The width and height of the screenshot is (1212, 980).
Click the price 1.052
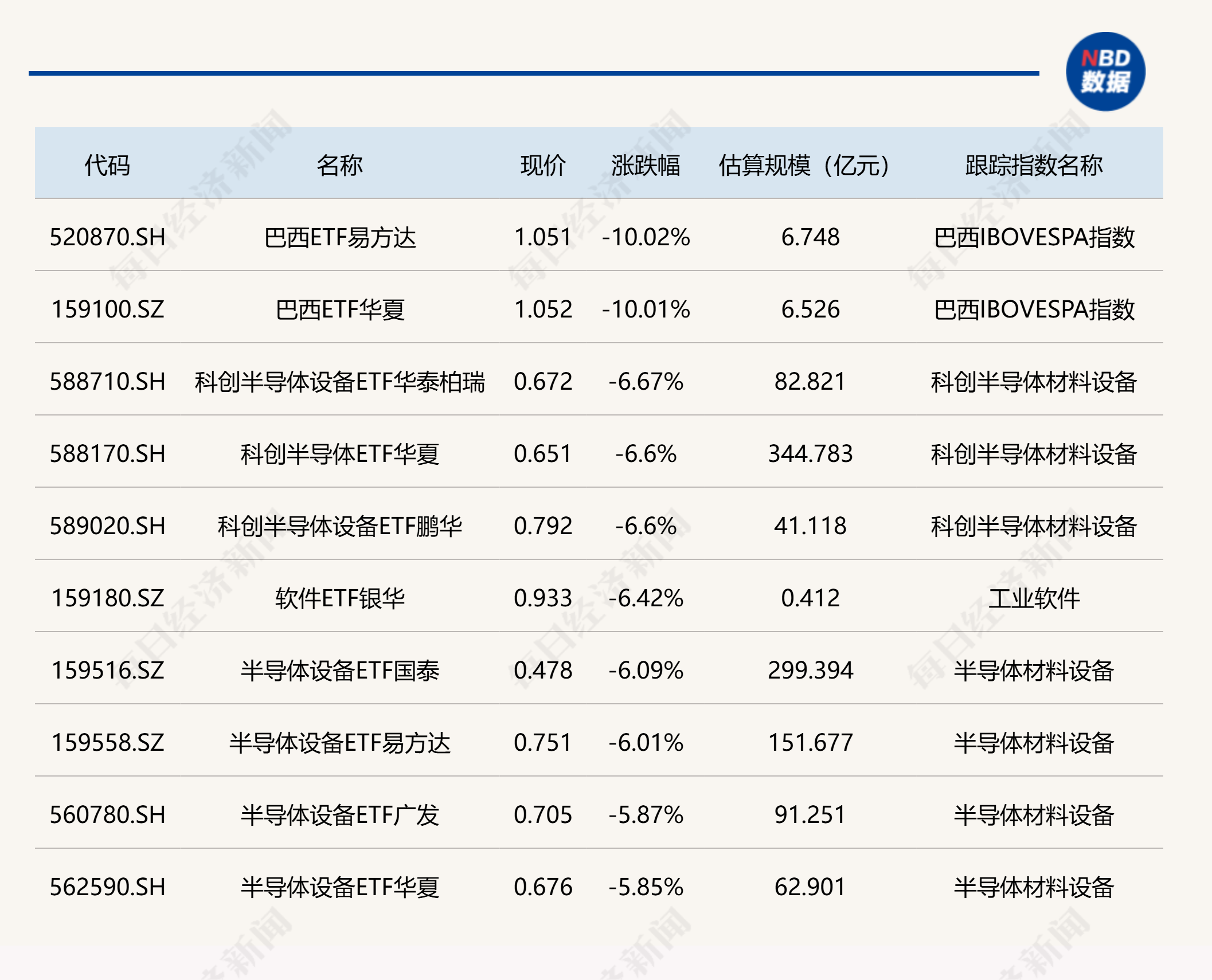(x=543, y=309)
